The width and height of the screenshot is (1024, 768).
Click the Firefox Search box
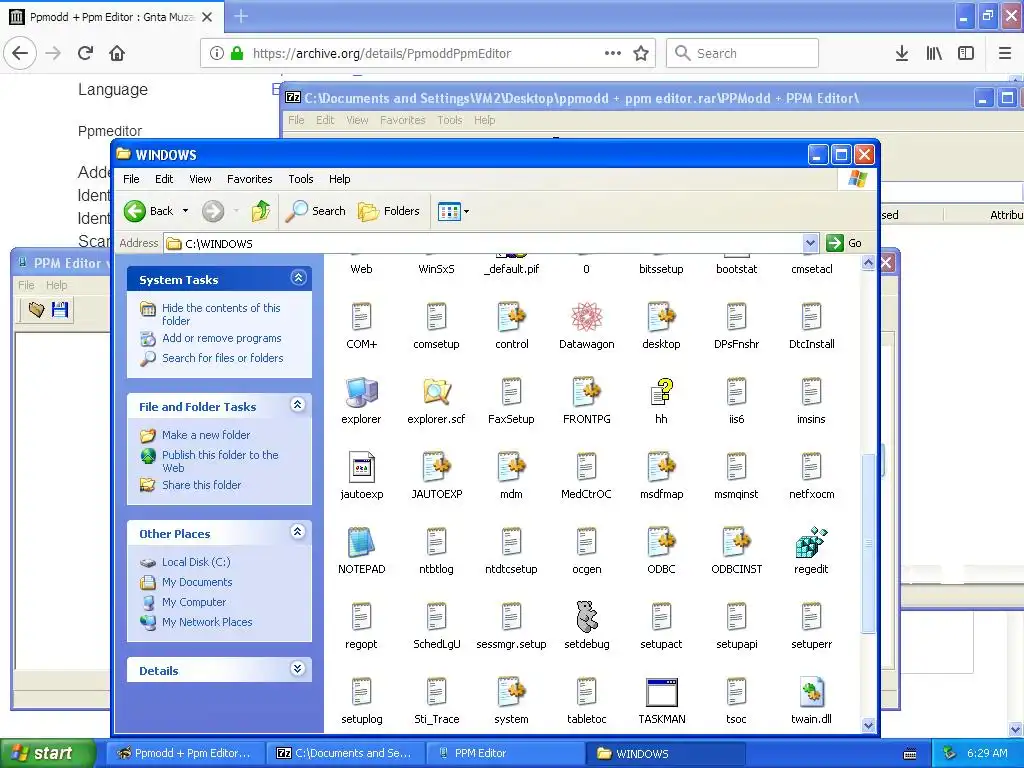[x=743, y=53]
